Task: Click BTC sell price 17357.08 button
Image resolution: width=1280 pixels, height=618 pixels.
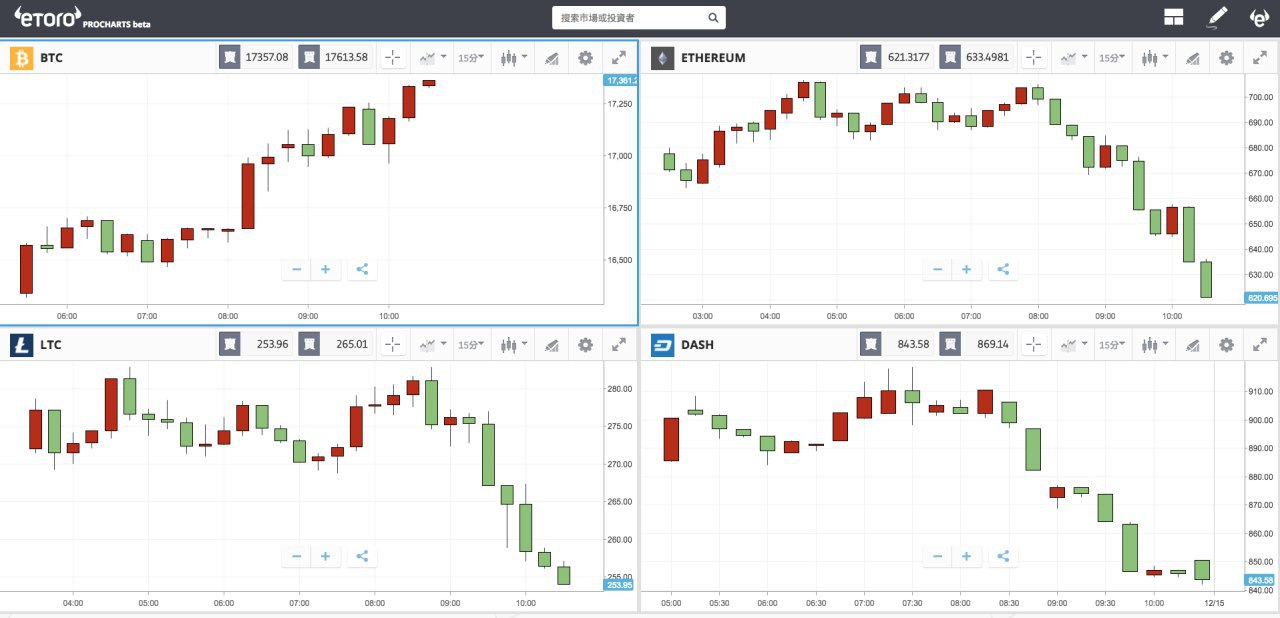Action: (x=256, y=58)
